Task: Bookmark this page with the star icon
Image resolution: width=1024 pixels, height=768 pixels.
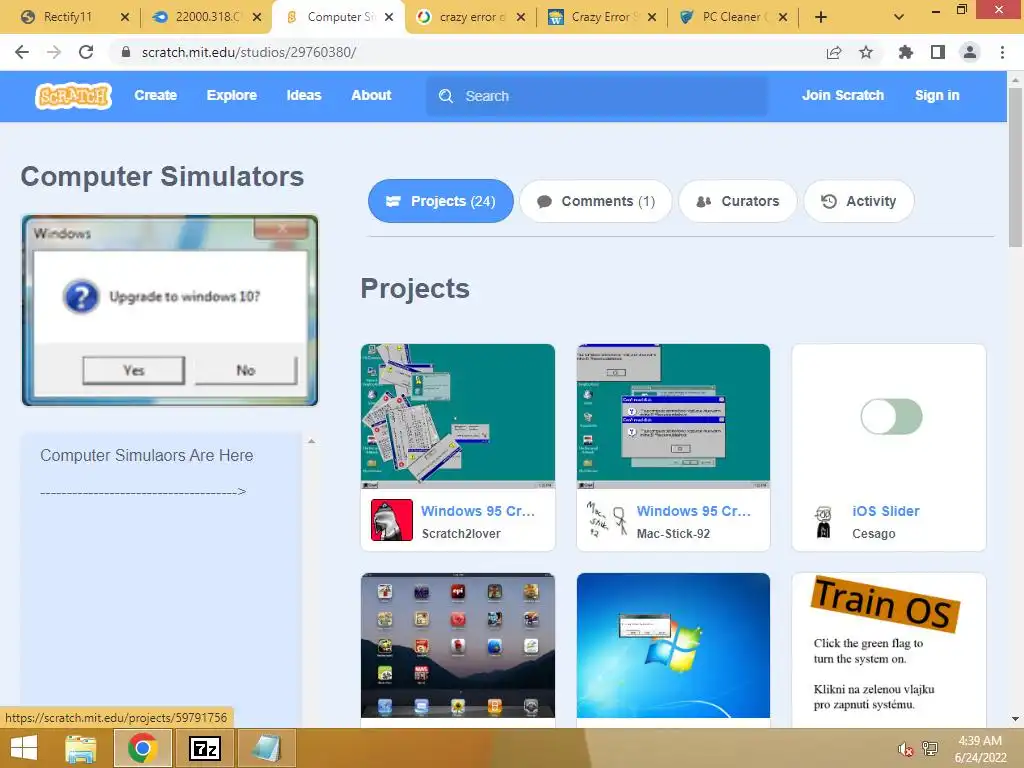Action: click(866, 52)
